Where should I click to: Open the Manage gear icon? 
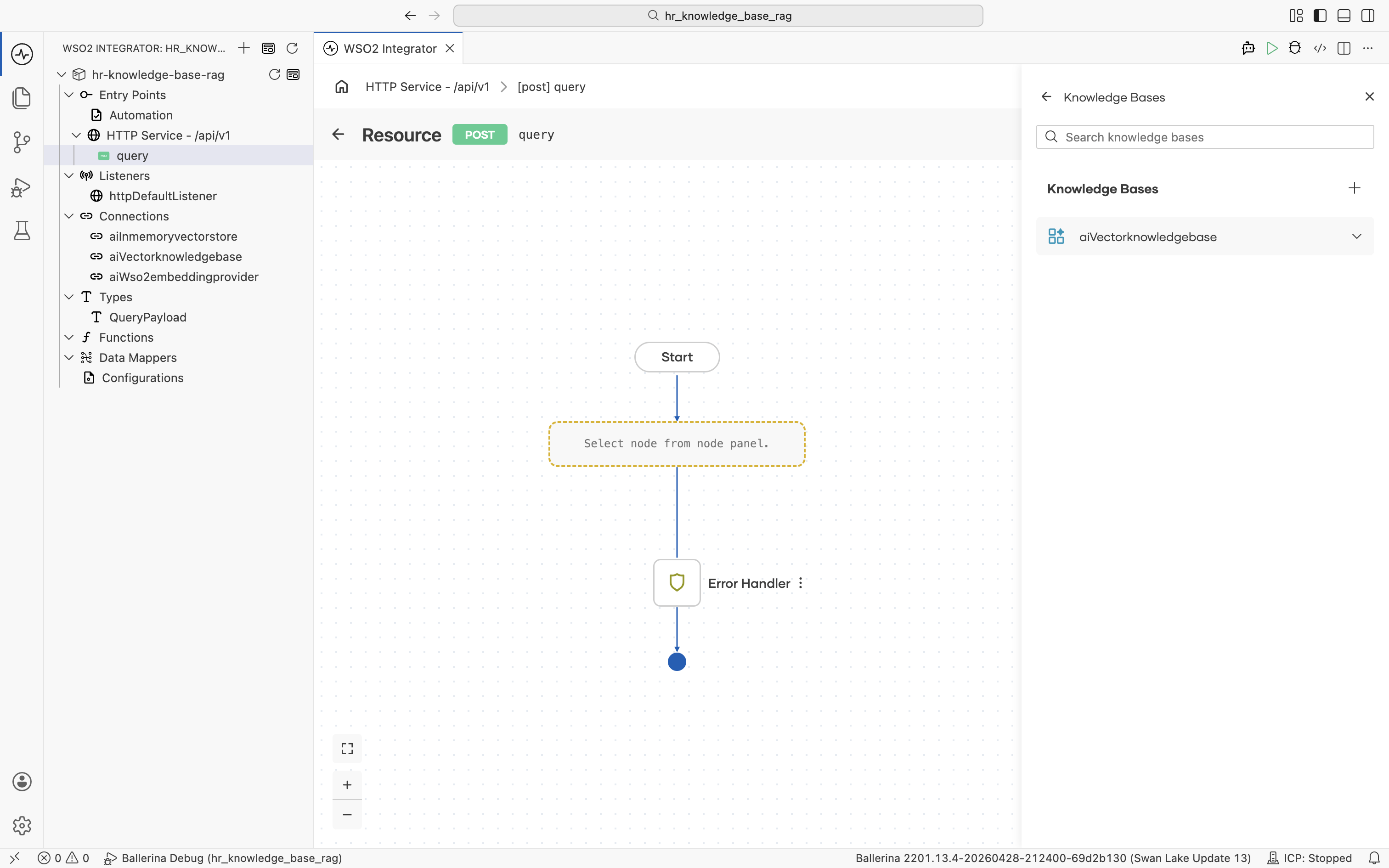coord(22,826)
